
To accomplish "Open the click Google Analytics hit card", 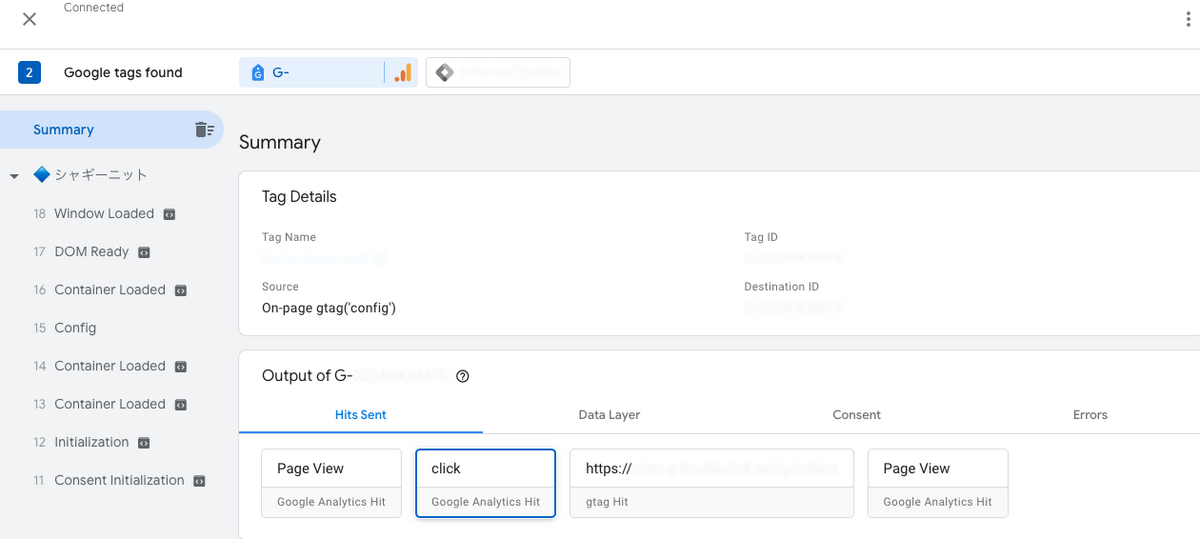I will coord(485,483).
